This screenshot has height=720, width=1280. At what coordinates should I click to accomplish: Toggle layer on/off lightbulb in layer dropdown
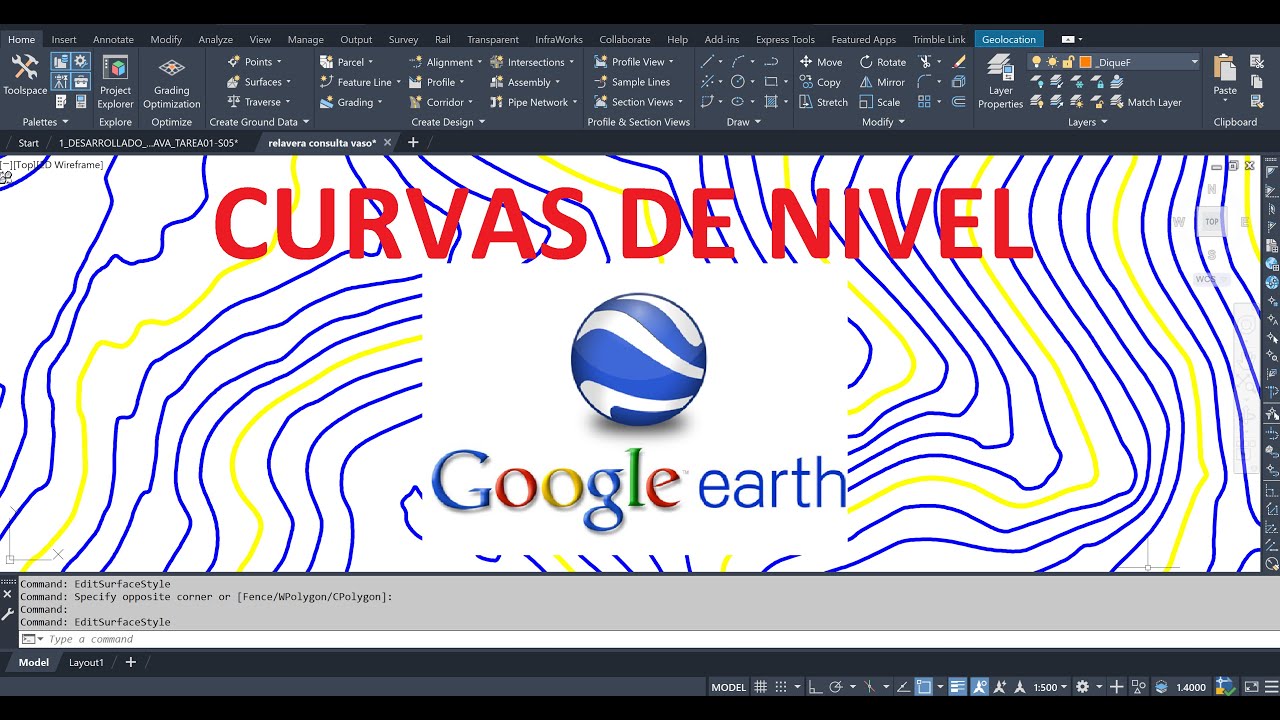(1037, 62)
